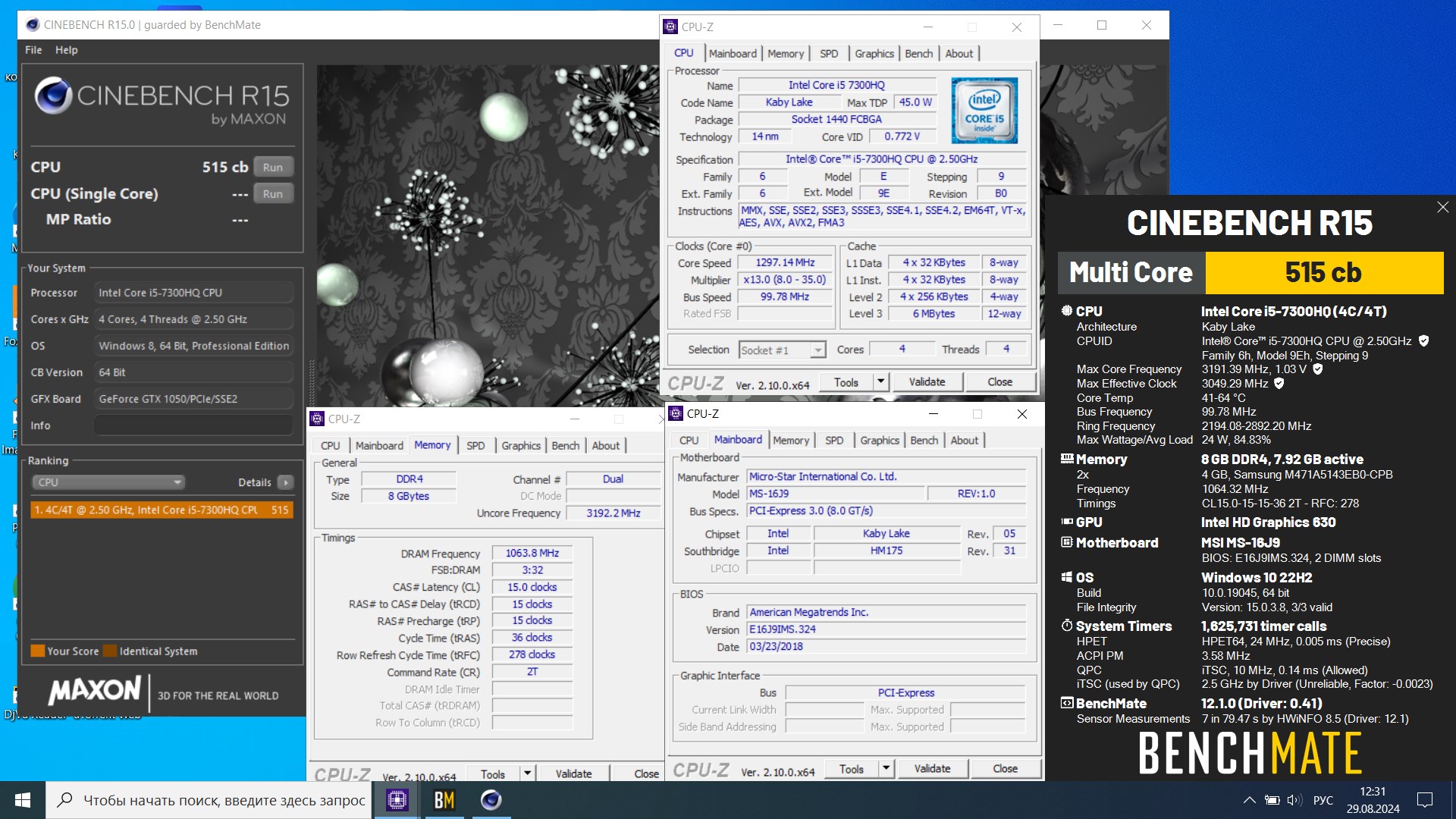Click Close in CPU-Z CPU window
1456x819 pixels.
coord(999,382)
